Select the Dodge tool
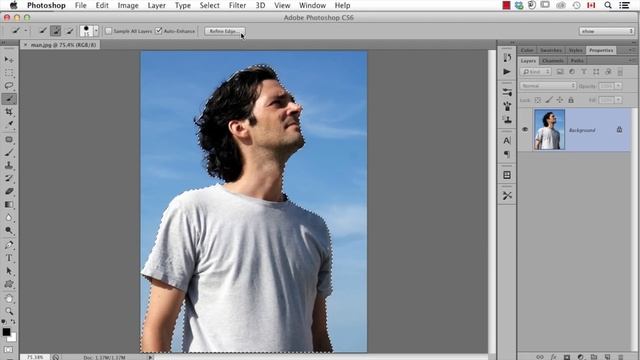 click(x=9, y=231)
